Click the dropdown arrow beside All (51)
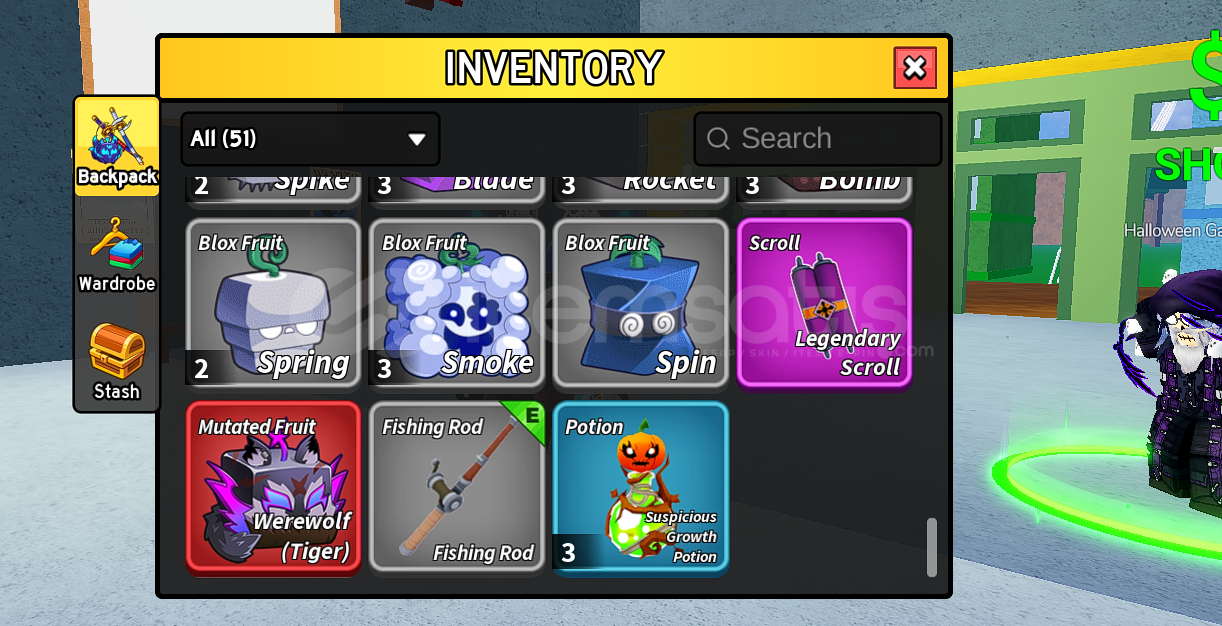Viewport: 1222px width, 626px height. [x=417, y=139]
